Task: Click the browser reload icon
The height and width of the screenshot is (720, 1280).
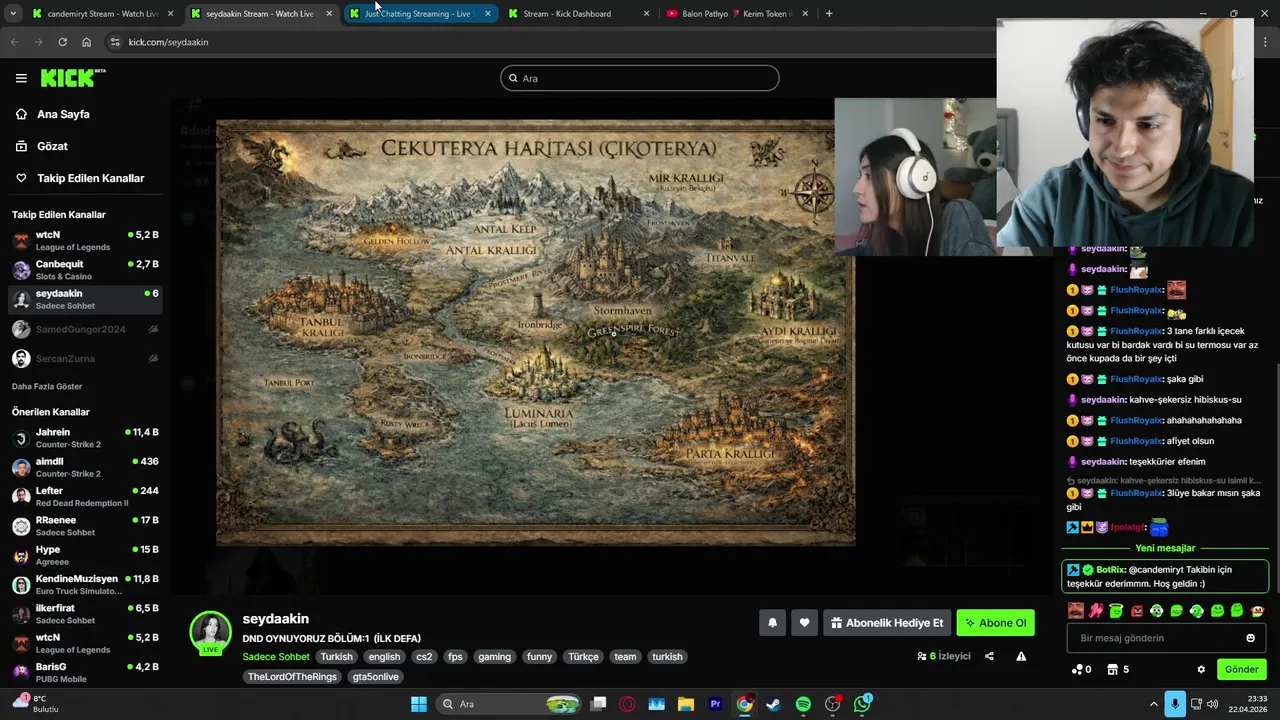Action: (62, 42)
